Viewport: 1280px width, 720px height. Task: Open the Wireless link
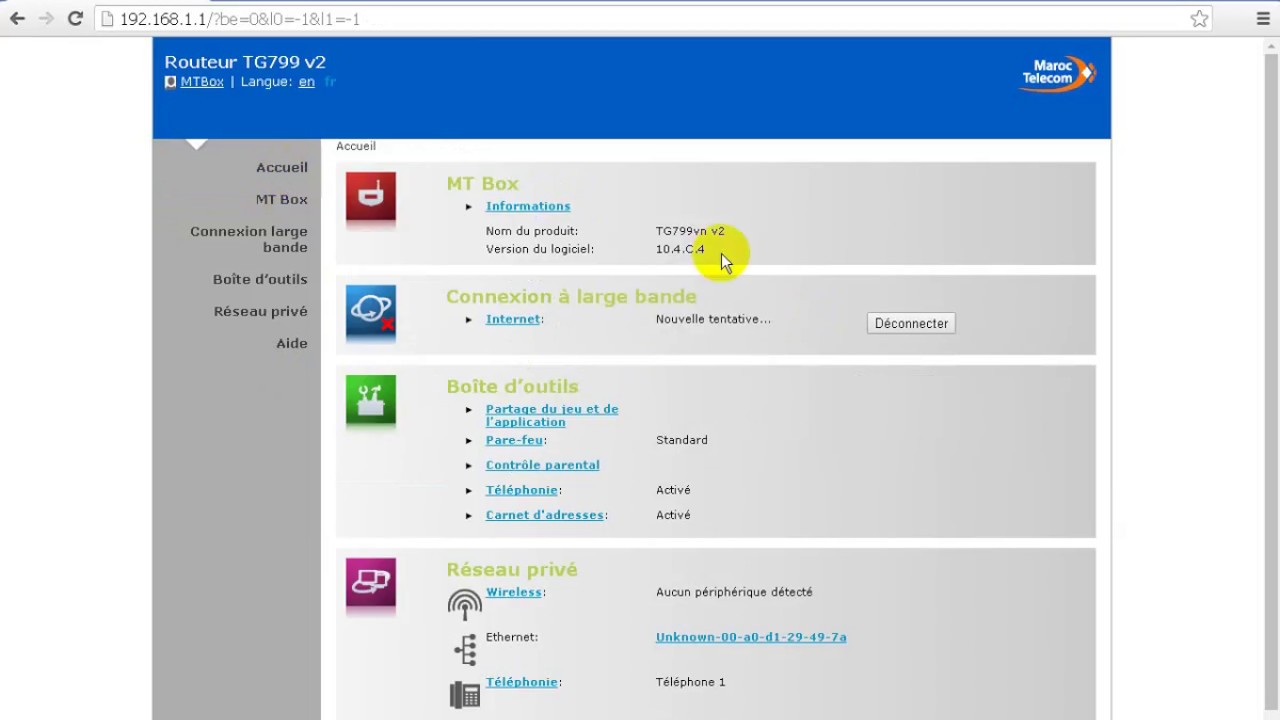(514, 592)
